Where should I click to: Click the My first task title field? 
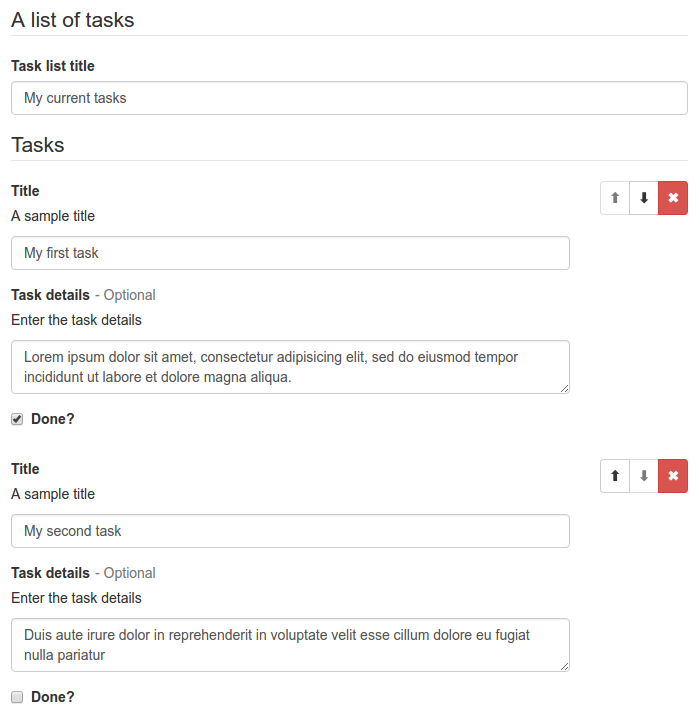290,253
